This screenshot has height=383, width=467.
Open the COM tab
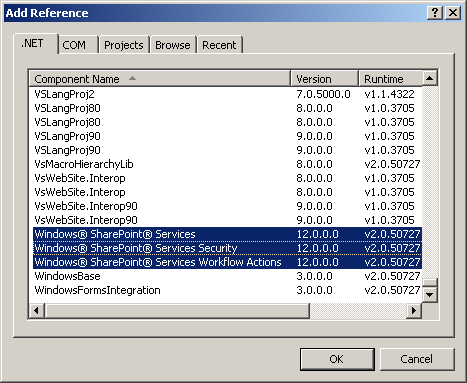(x=78, y=45)
